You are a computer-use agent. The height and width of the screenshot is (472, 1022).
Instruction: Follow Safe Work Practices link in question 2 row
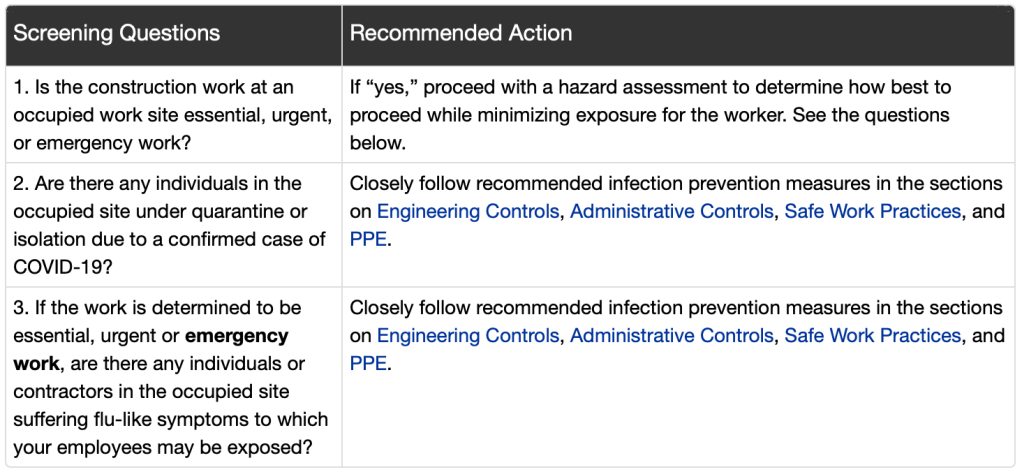872,211
